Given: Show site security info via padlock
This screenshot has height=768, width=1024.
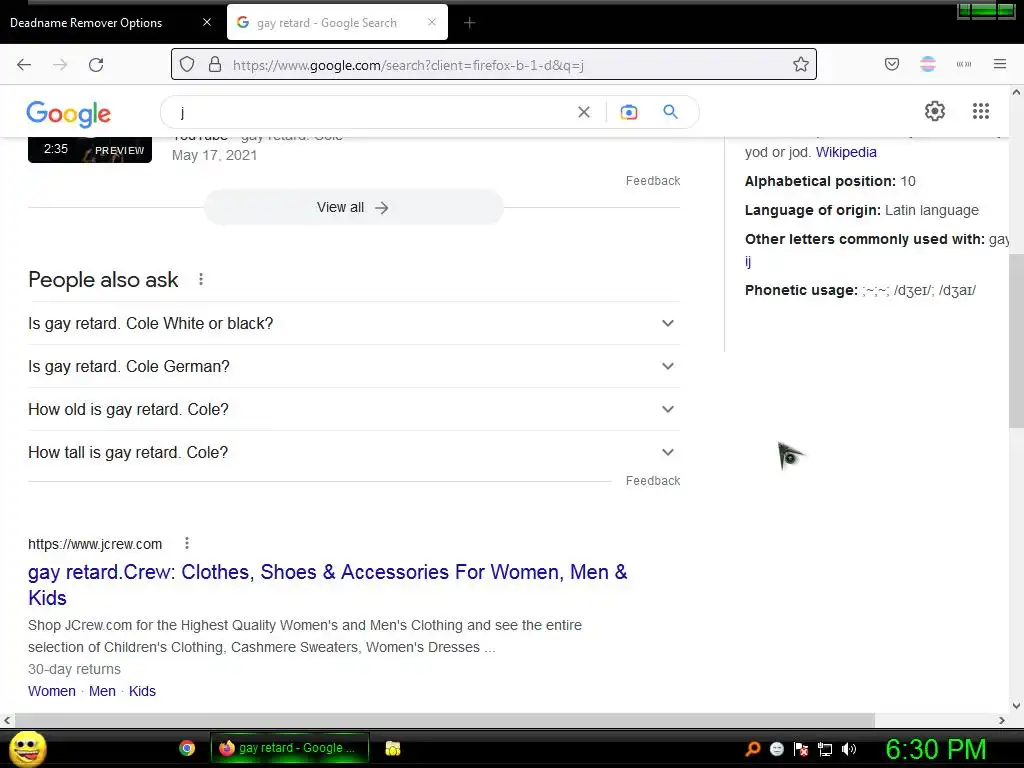Looking at the screenshot, I should pyautogui.click(x=215, y=64).
